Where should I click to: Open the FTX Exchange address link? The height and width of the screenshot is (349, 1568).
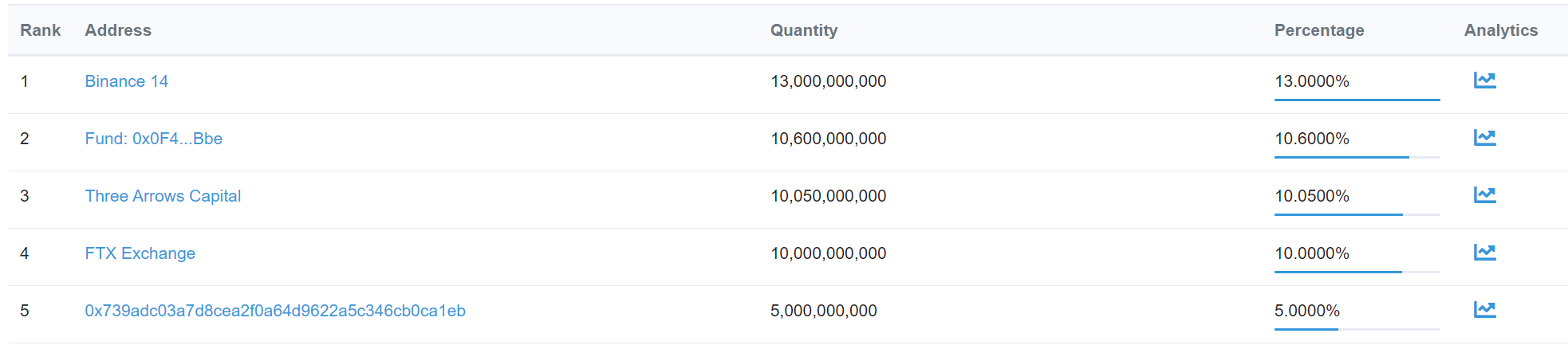(x=140, y=253)
